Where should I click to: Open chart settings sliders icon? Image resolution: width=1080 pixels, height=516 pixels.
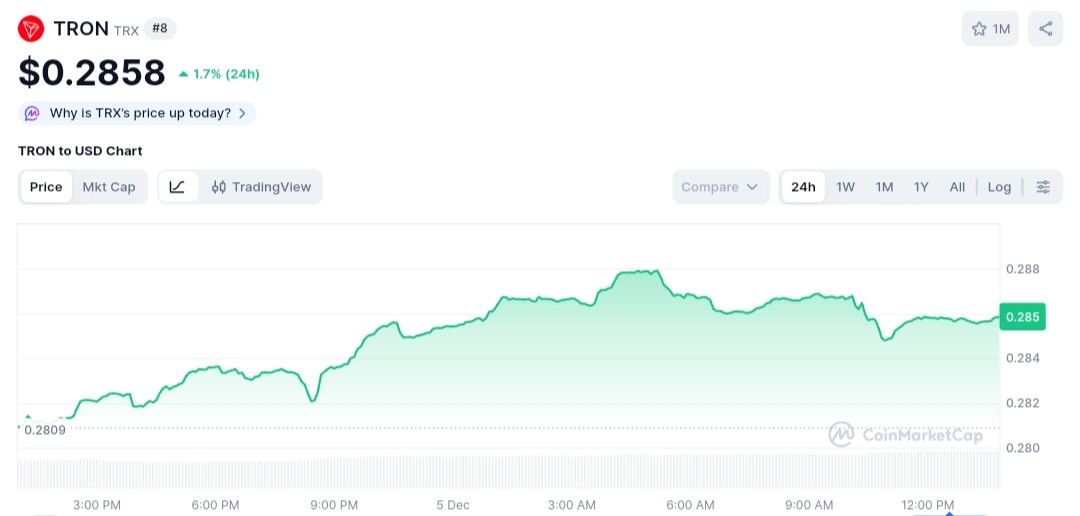coord(1043,187)
